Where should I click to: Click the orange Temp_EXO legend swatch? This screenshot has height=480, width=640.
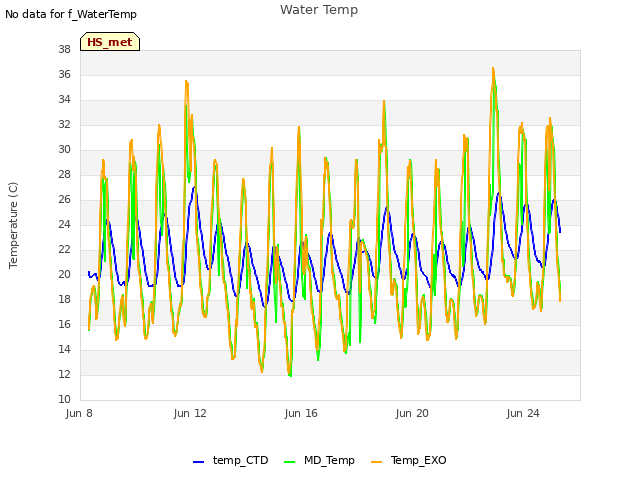click(376, 462)
